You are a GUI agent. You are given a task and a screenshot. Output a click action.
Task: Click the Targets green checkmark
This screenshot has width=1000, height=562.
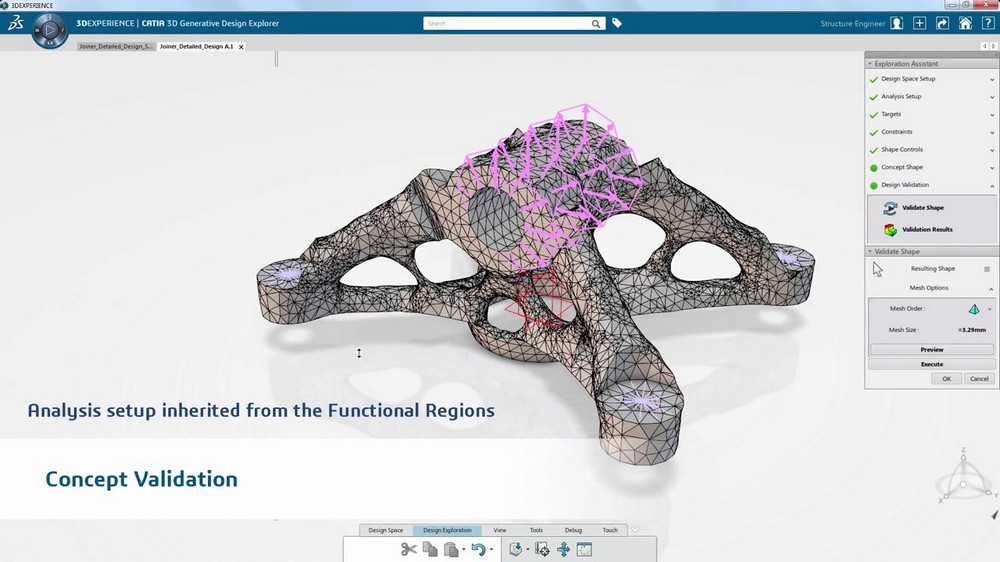(x=874, y=115)
